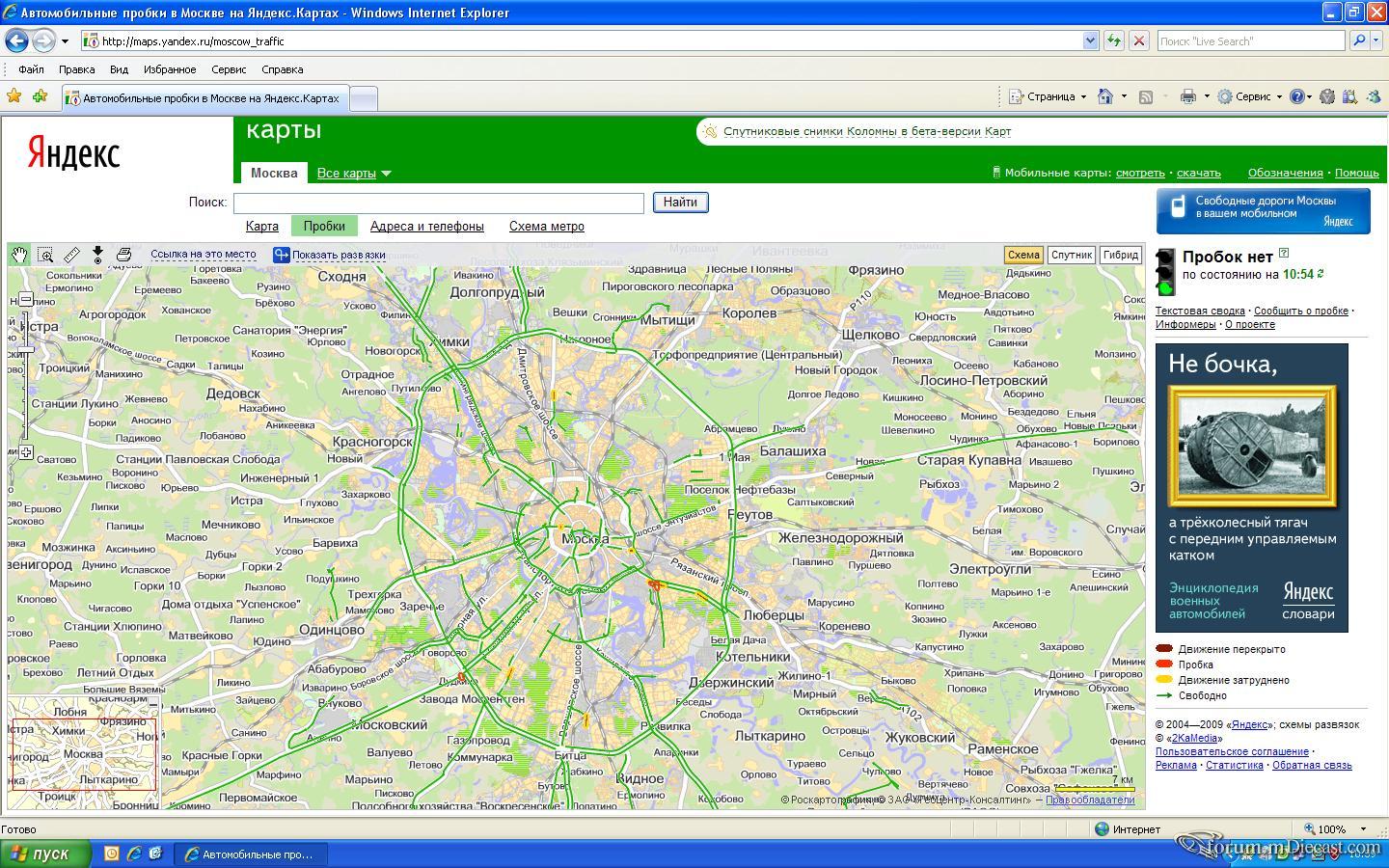Viewport: 1389px width, 868px height.
Task: Click the IE forward navigation button
Action: pyautogui.click(x=43, y=41)
